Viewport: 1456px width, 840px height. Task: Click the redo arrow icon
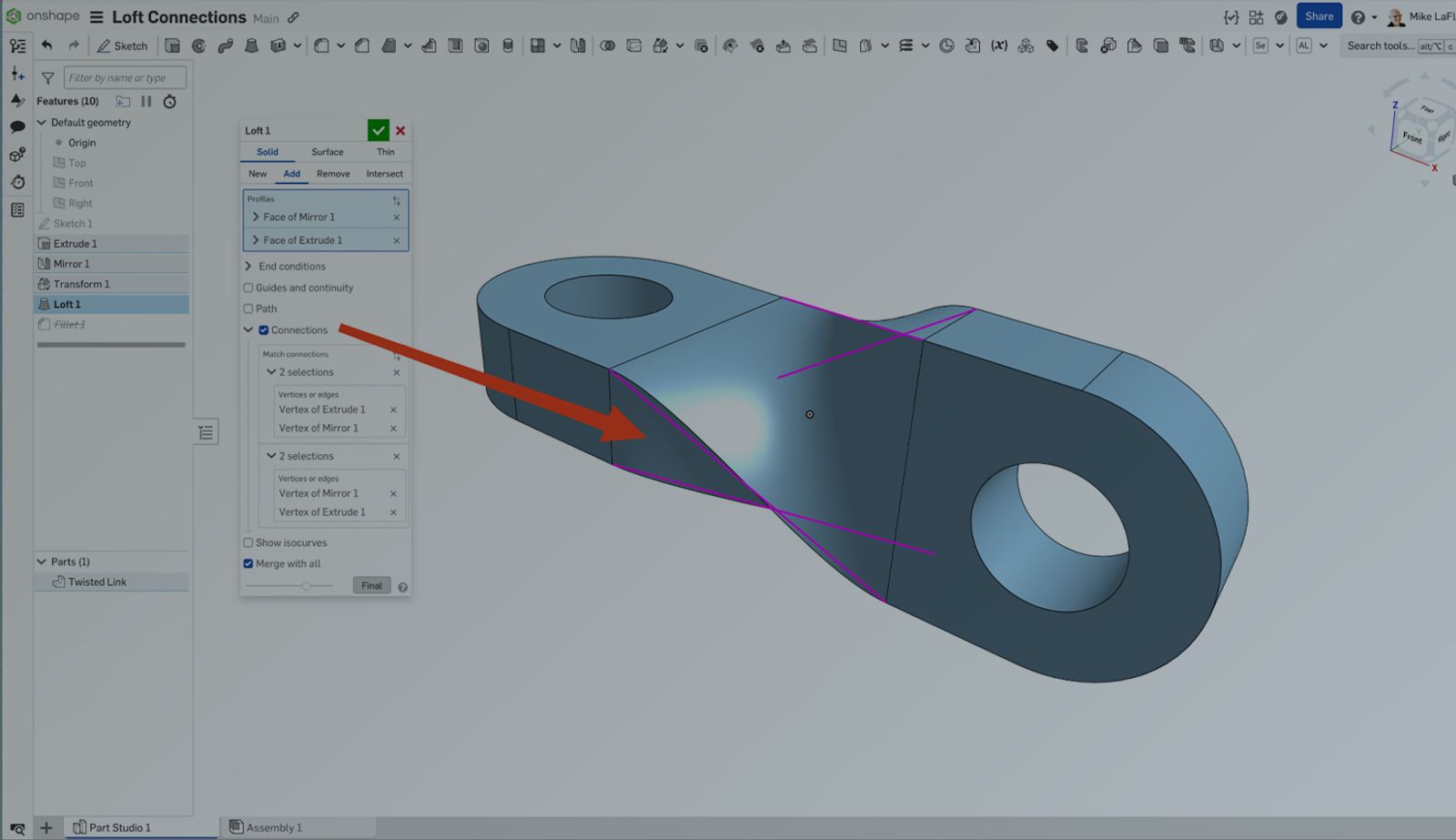coord(74,46)
